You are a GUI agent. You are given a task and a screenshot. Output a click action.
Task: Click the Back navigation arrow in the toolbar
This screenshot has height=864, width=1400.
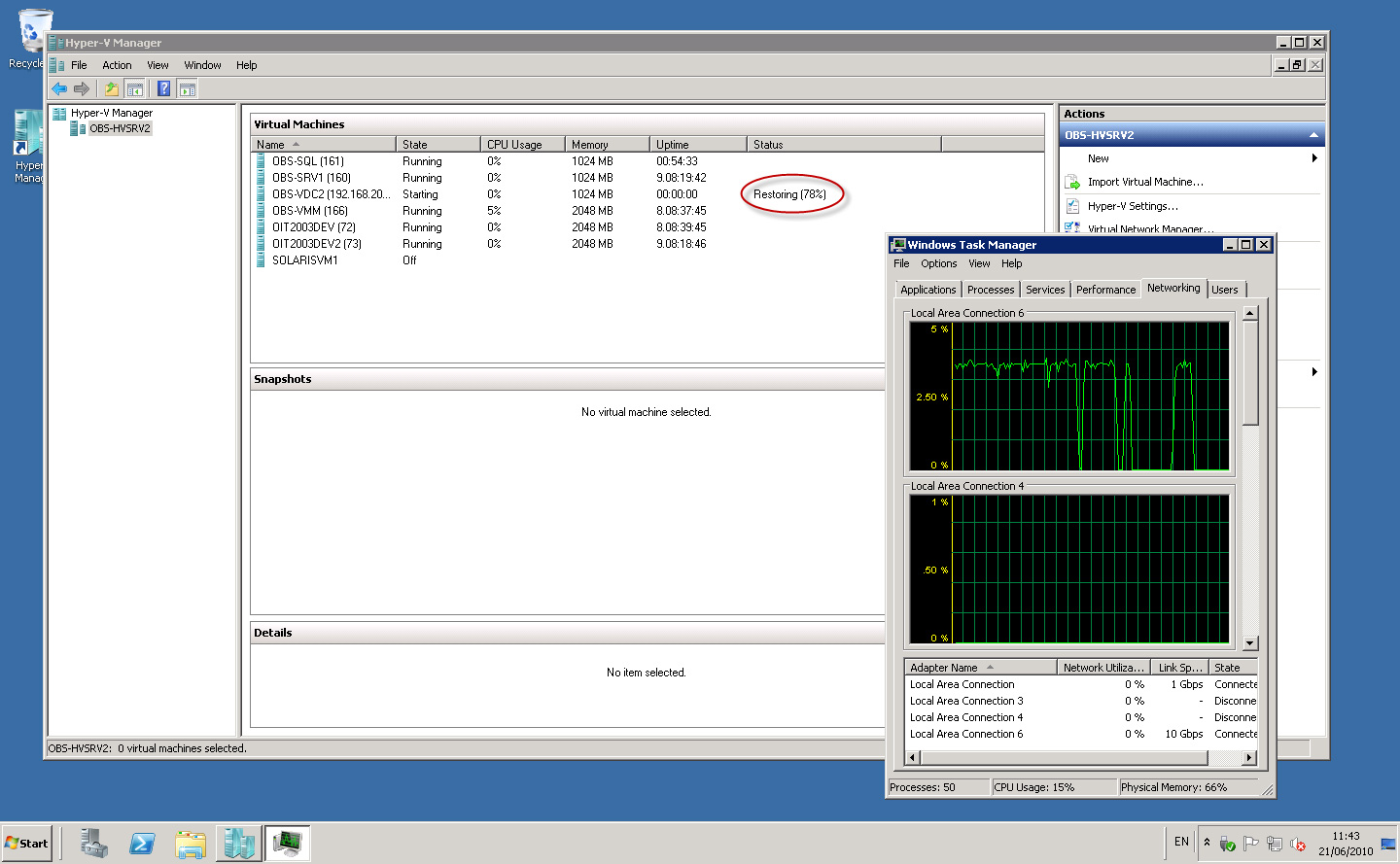click(59, 88)
